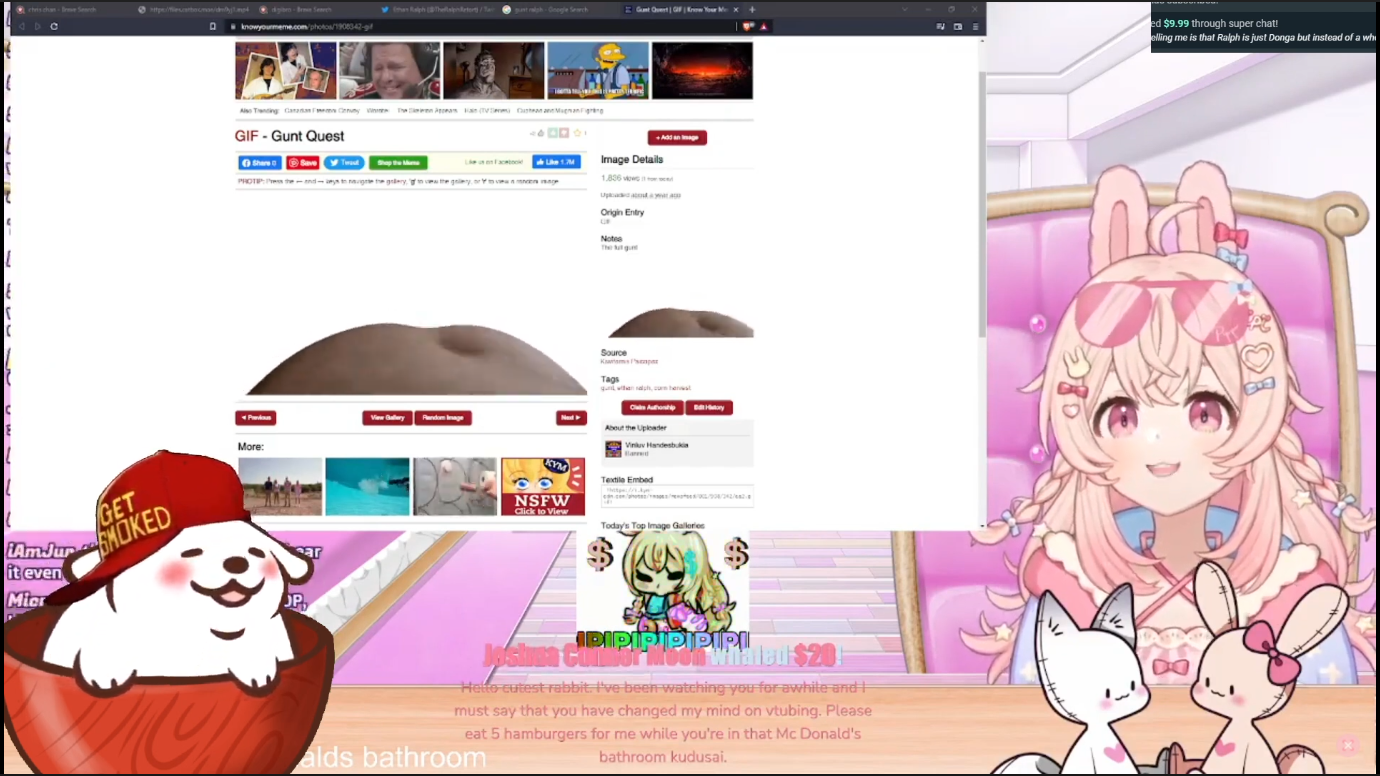The height and width of the screenshot is (776, 1380).
Task: Click the browser back arrow
Action: (21, 26)
